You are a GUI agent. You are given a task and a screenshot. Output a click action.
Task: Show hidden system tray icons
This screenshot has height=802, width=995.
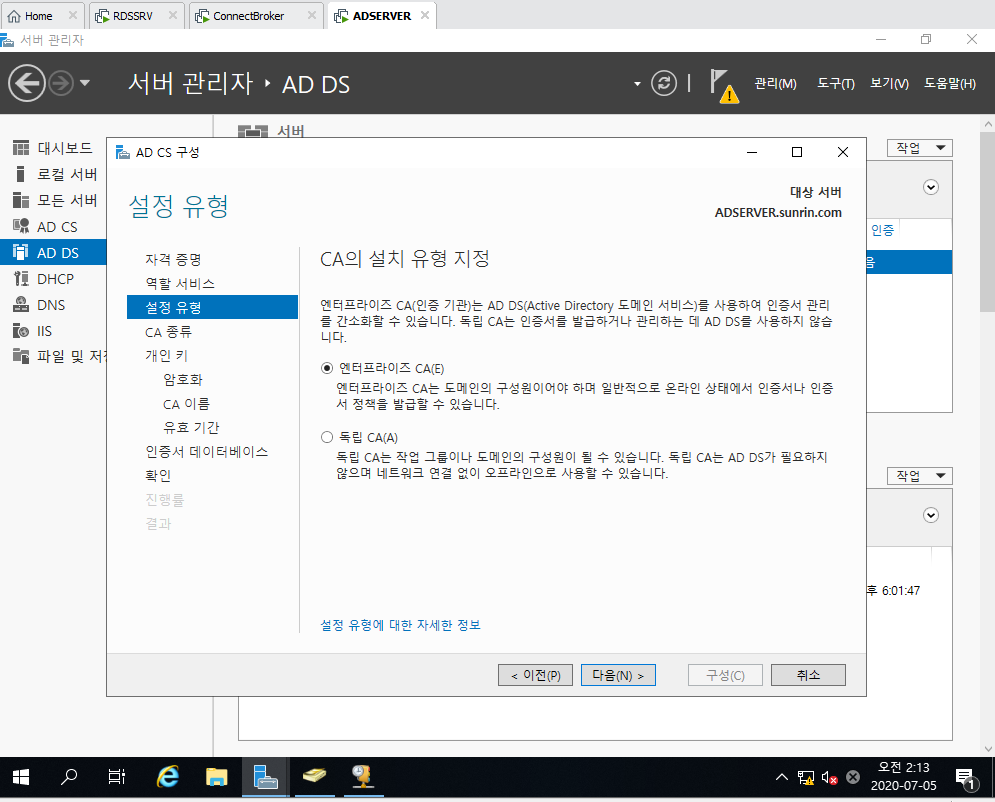tap(782, 777)
